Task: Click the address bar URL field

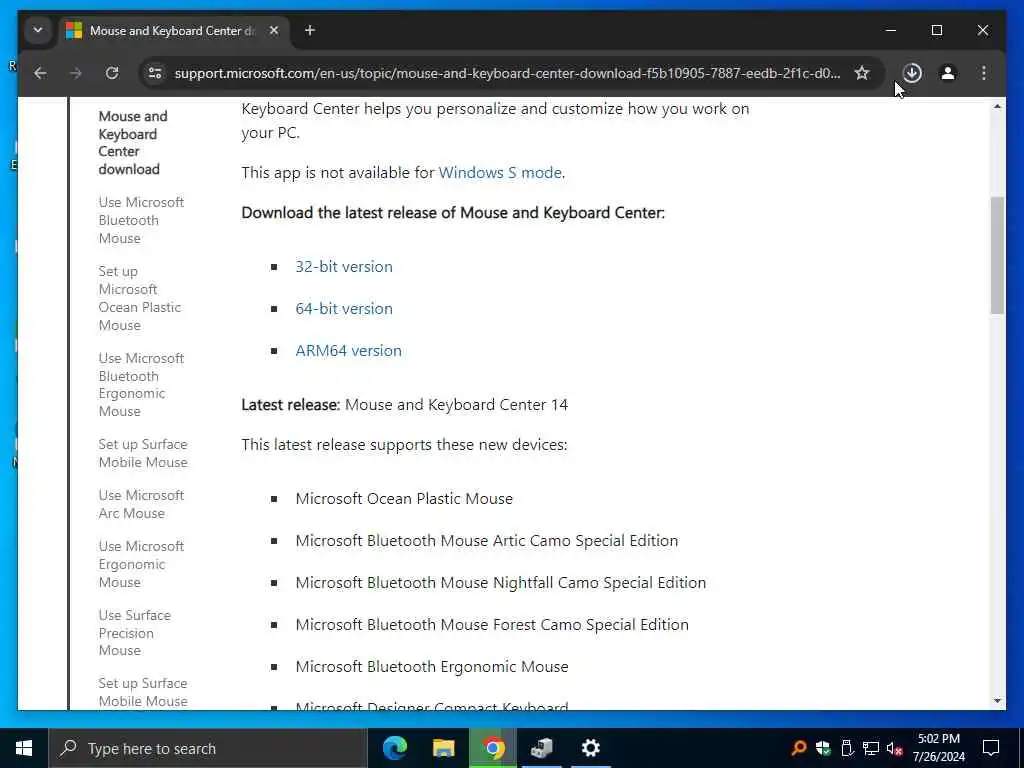Action: click(x=507, y=73)
